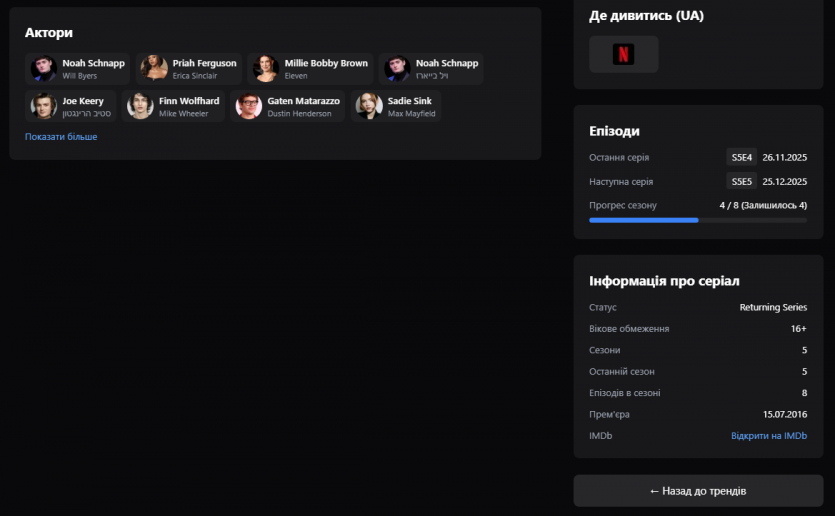
Task: Click Priah Ferguson's avatar photo
Action: (153, 68)
